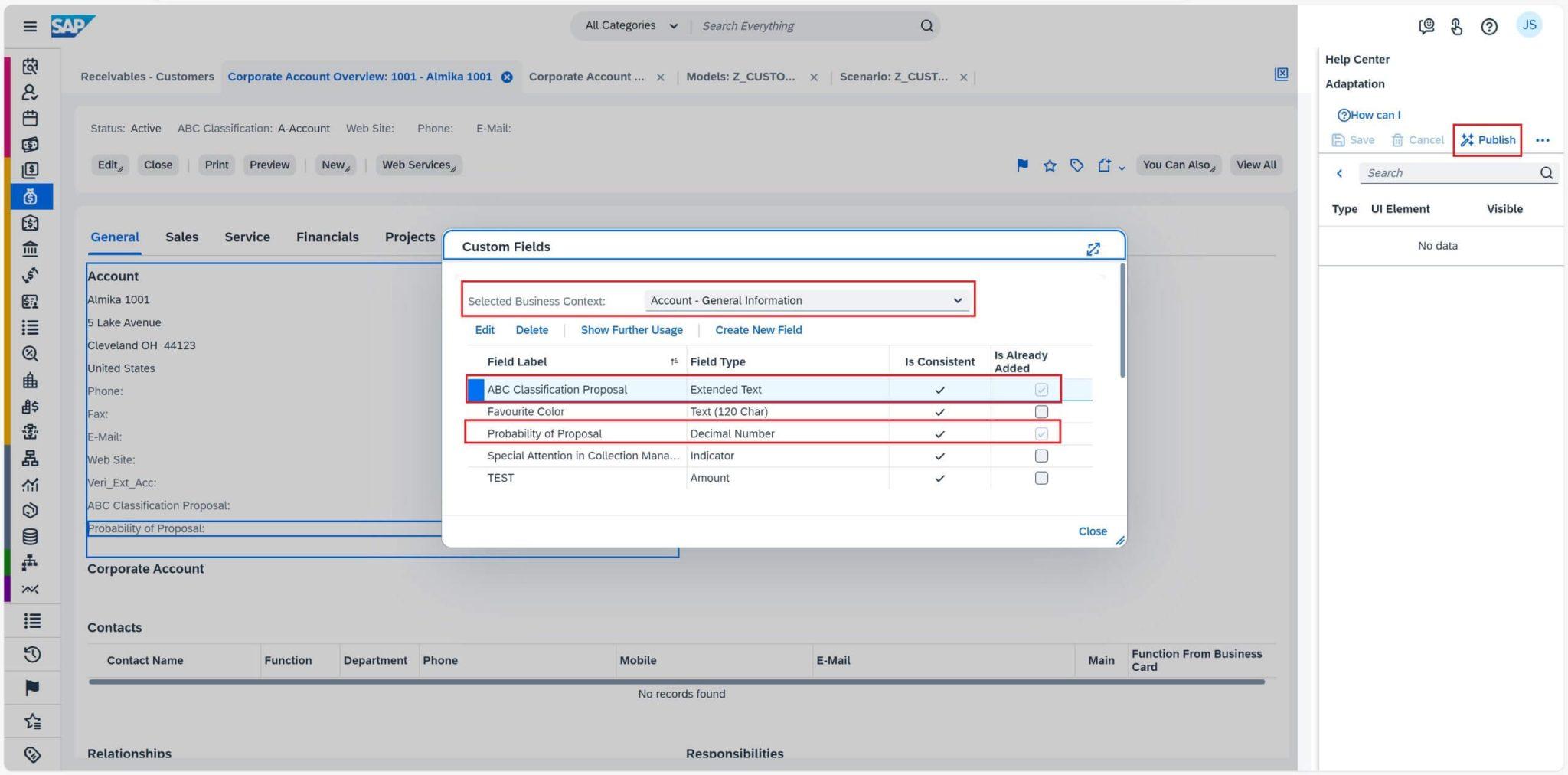1568x775 pixels.
Task: Switch to the Financials tab
Action: click(x=327, y=237)
